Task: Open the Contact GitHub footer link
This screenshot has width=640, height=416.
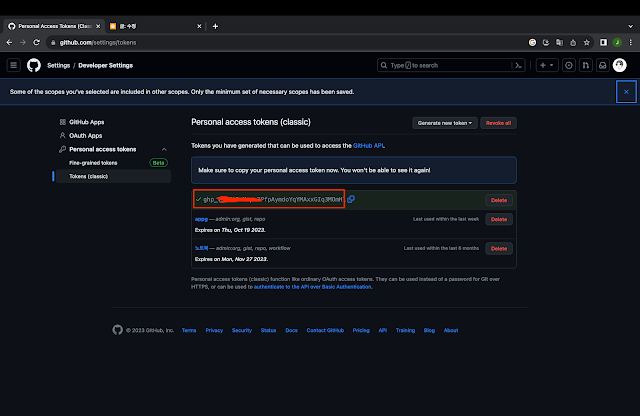Action: [x=325, y=330]
